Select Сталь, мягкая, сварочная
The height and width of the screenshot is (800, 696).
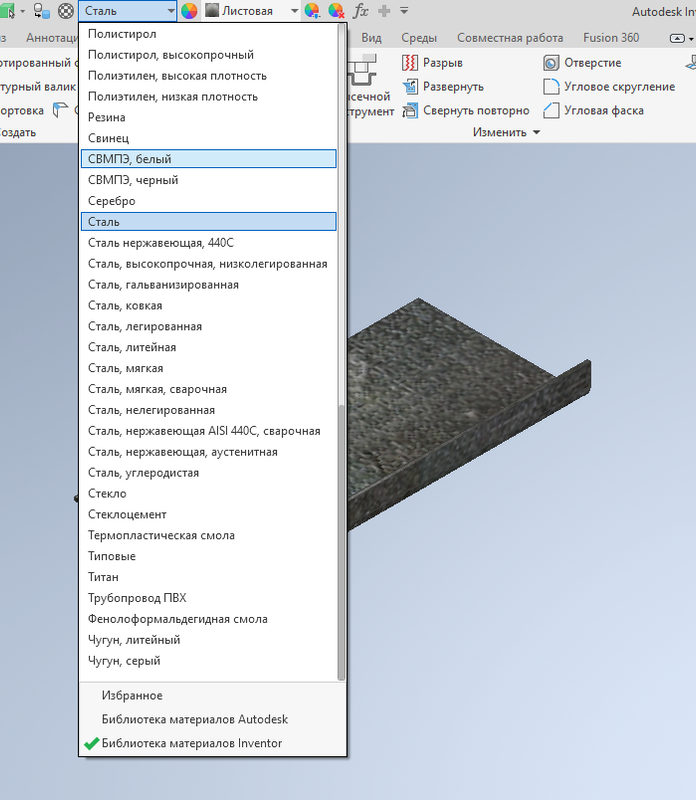(209, 389)
